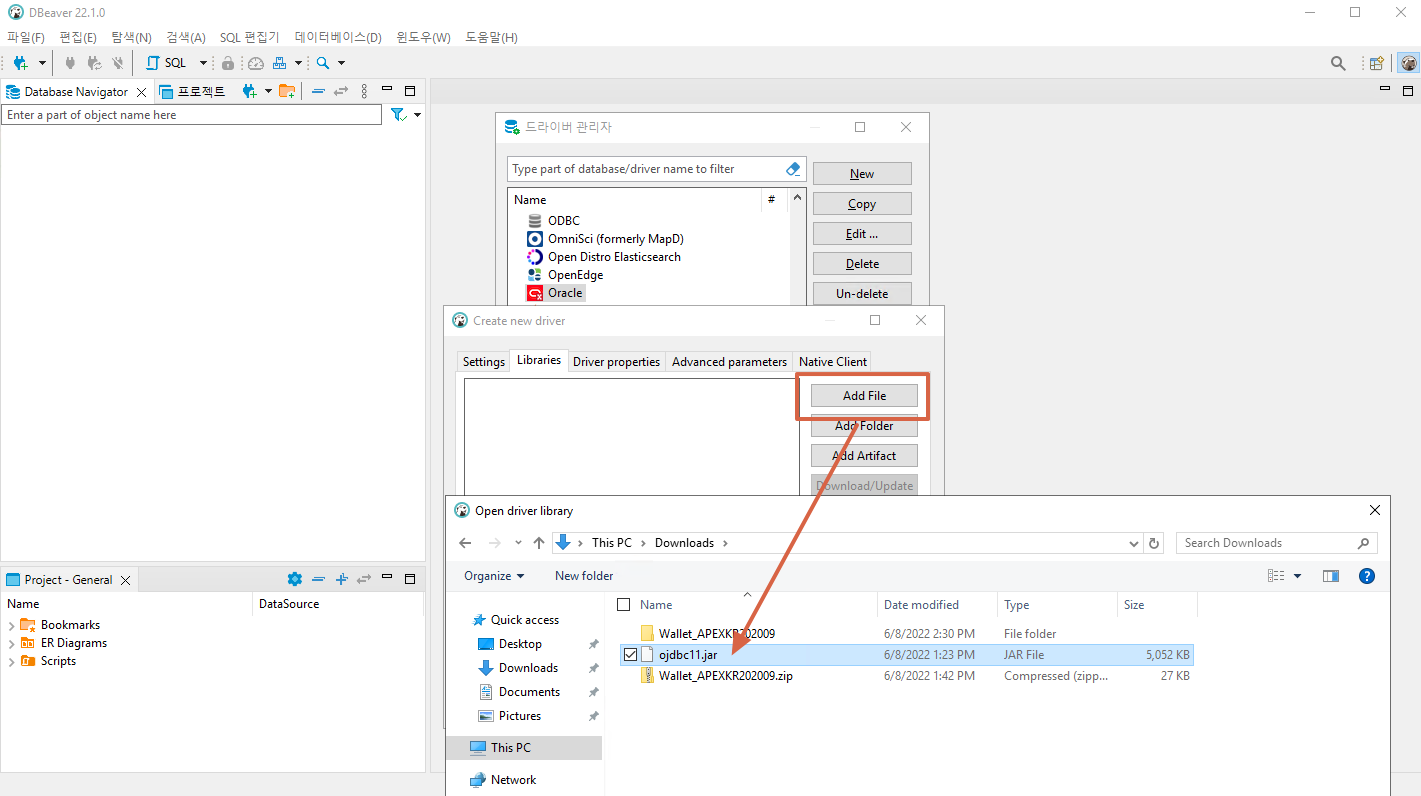The width and height of the screenshot is (1421, 796).
Task: Click the blue stacked-boxes icon in main toolbar
Action: click(x=280, y=63)
